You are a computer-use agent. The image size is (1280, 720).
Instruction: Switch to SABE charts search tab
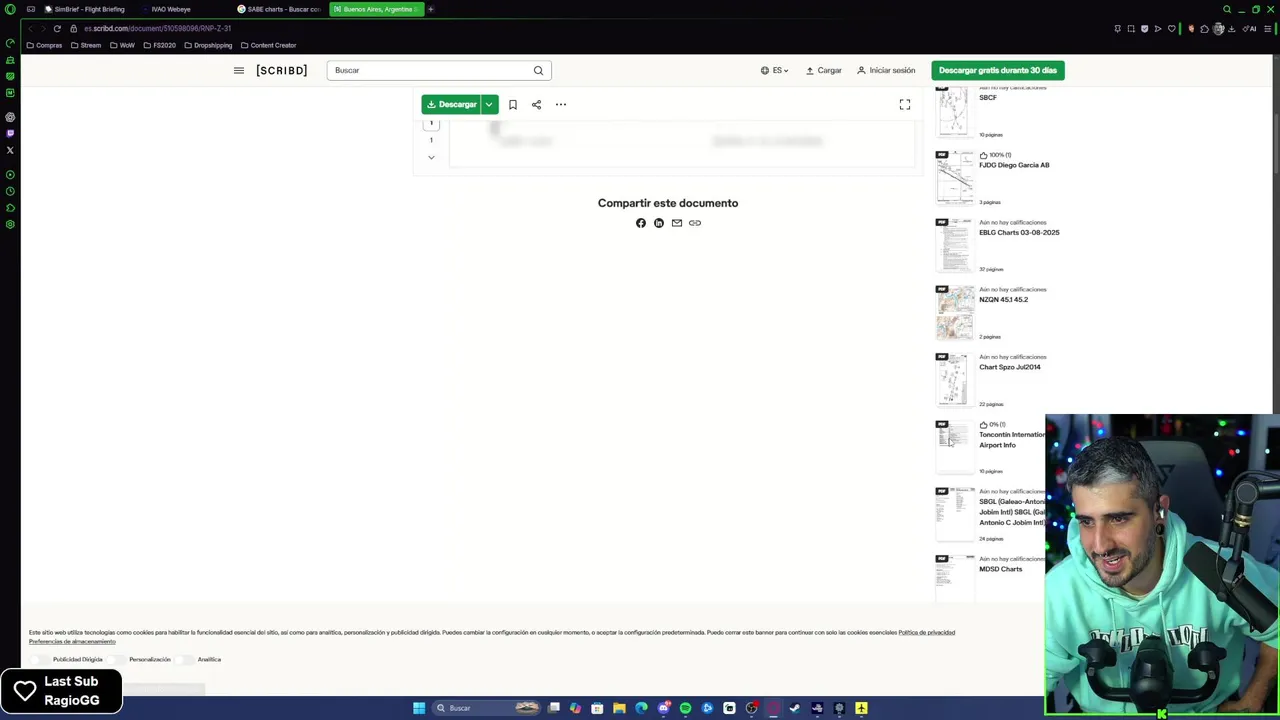click(279, 9)
